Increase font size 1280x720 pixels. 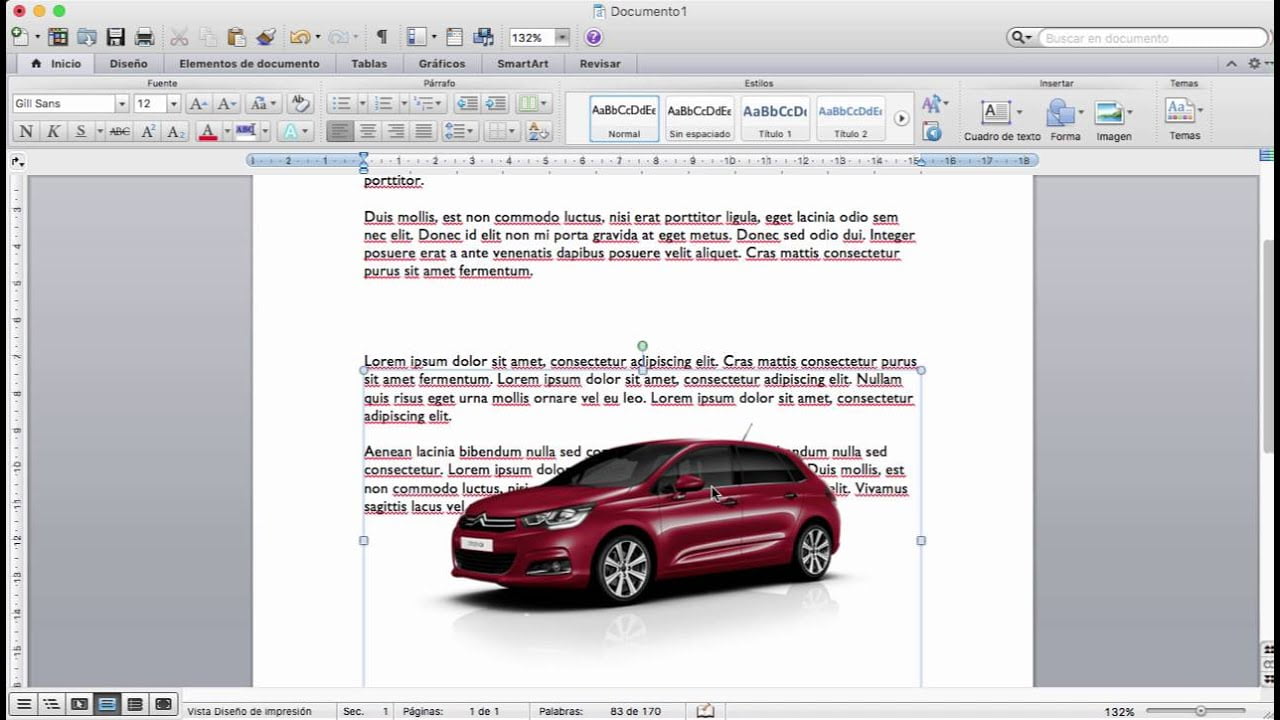tap(198, 103)
